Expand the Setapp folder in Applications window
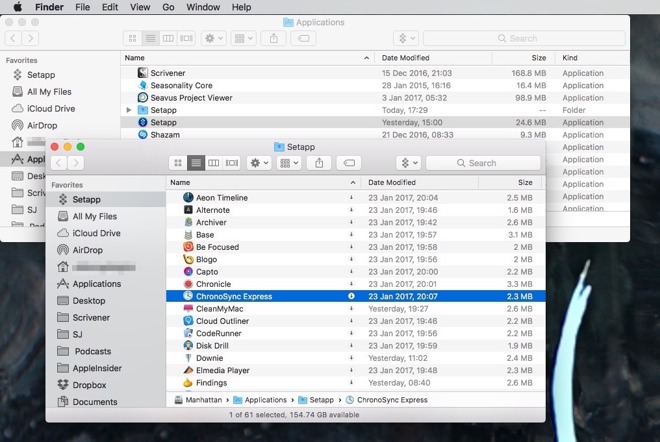Screen dimensions: 660x442 pyautogui.click(x=129, y=110)
